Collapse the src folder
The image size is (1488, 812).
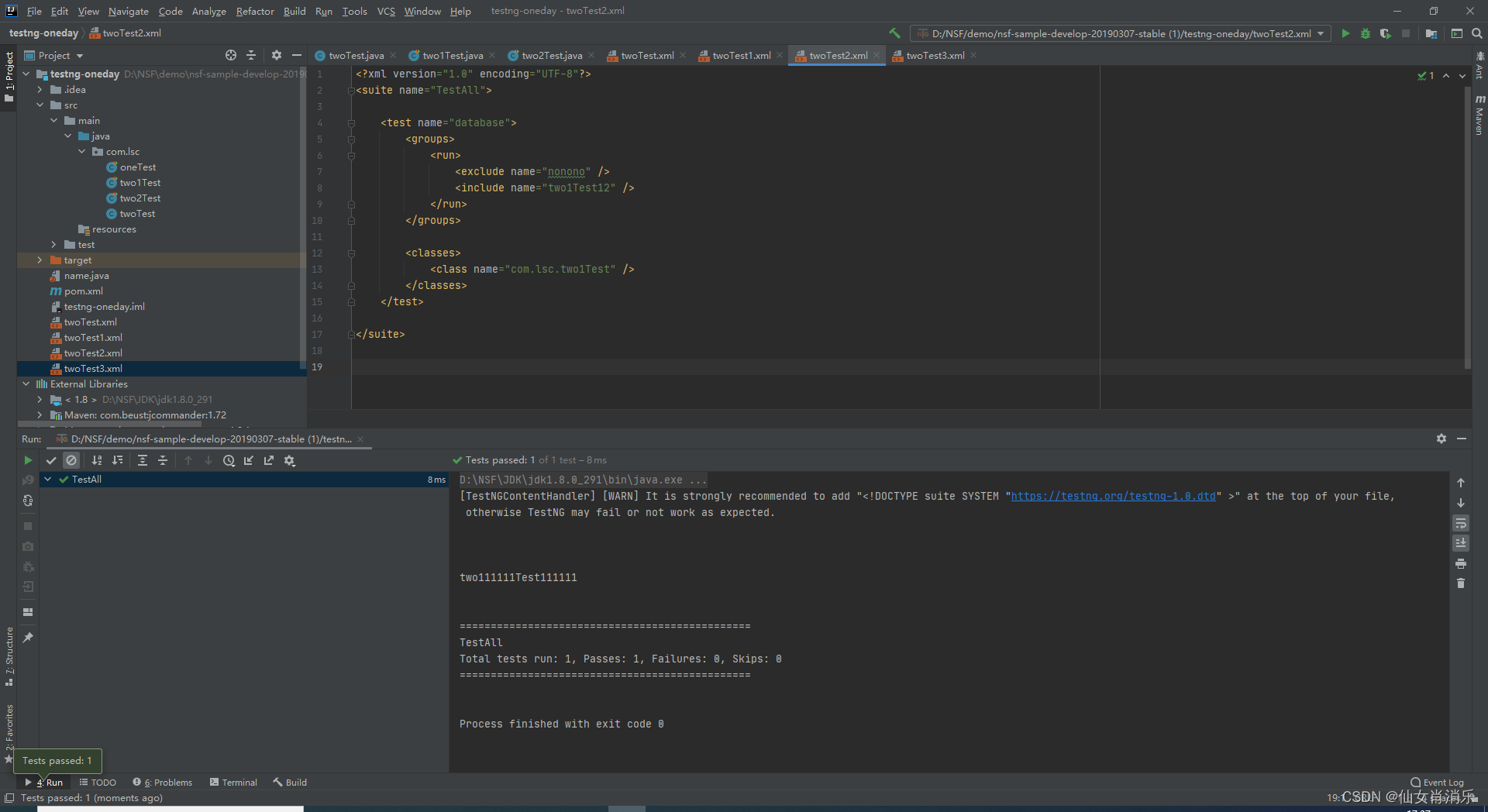pos(40,105)
